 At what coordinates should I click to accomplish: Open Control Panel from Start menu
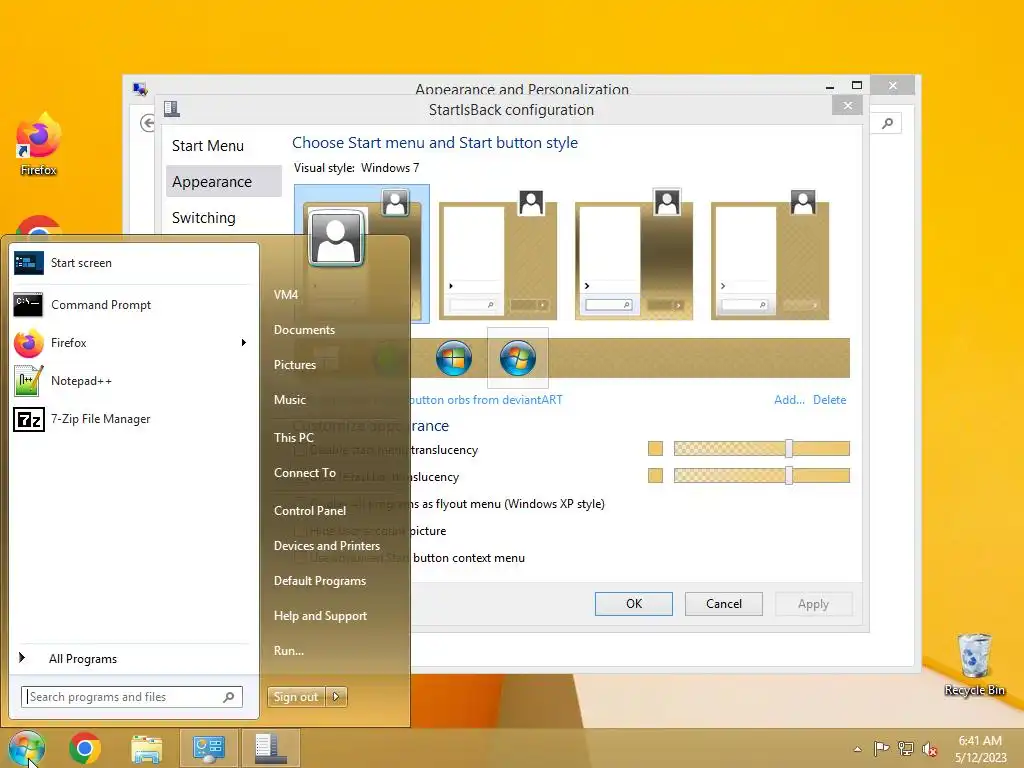pos(310,511)
